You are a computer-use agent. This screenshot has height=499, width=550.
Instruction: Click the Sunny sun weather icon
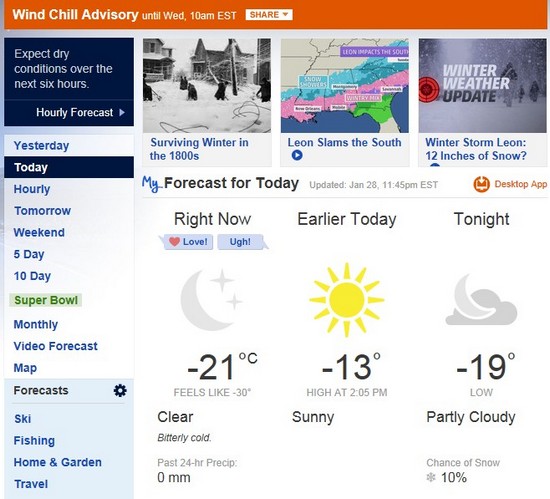point(347,300)
